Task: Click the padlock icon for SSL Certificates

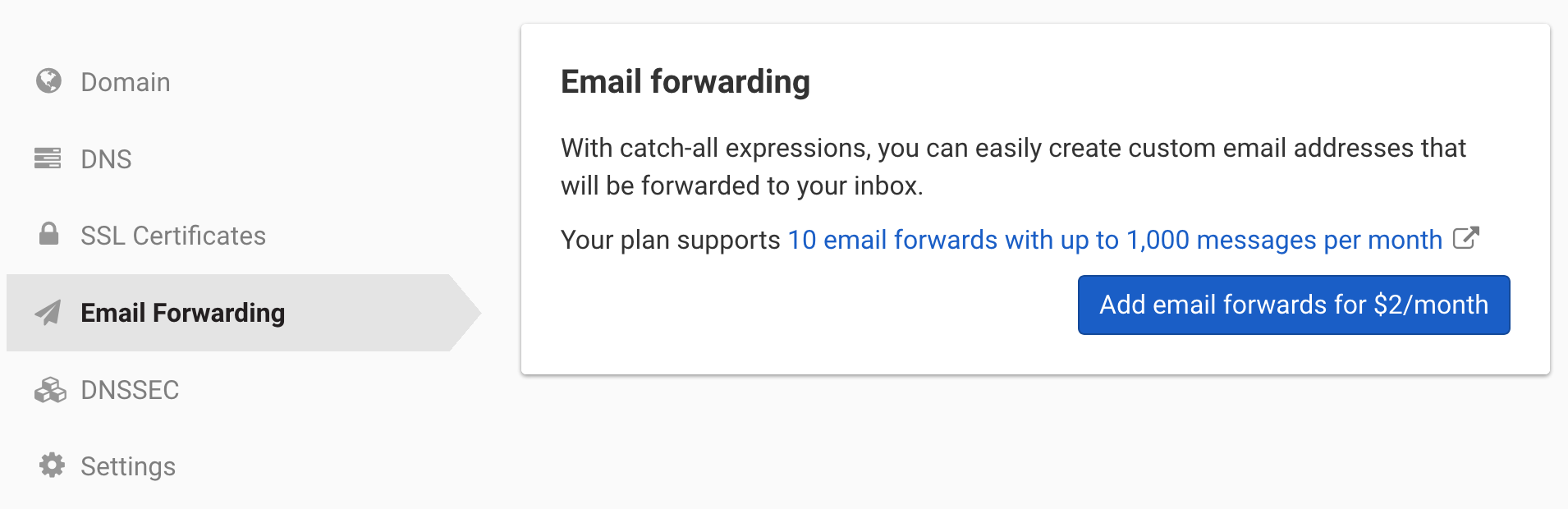Action: [49, 234]
